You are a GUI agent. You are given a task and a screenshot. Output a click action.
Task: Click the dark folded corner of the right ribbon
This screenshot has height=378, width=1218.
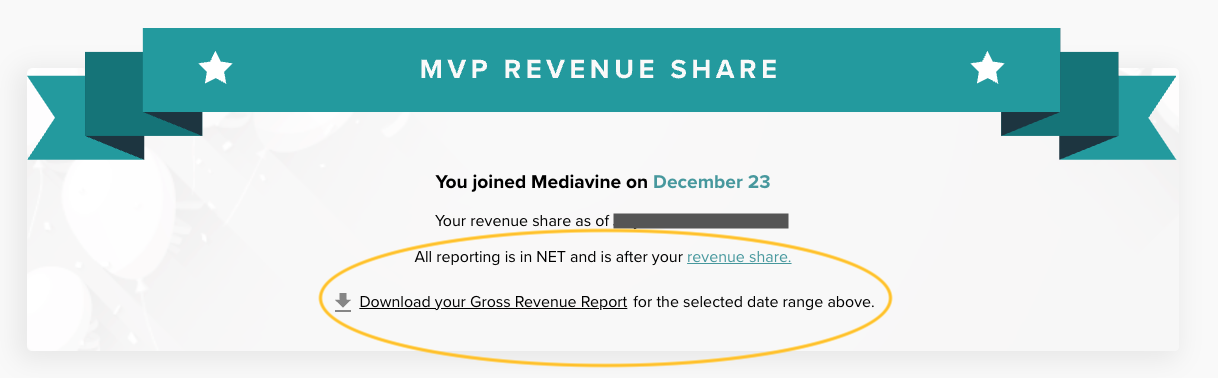(1029, 123)
